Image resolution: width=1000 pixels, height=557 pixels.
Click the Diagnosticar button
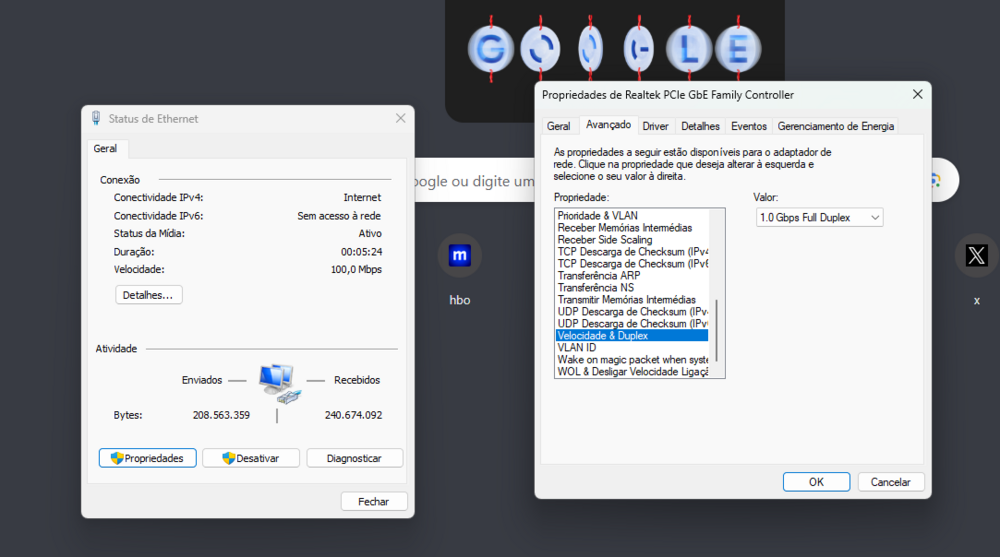tap(354, 458)
